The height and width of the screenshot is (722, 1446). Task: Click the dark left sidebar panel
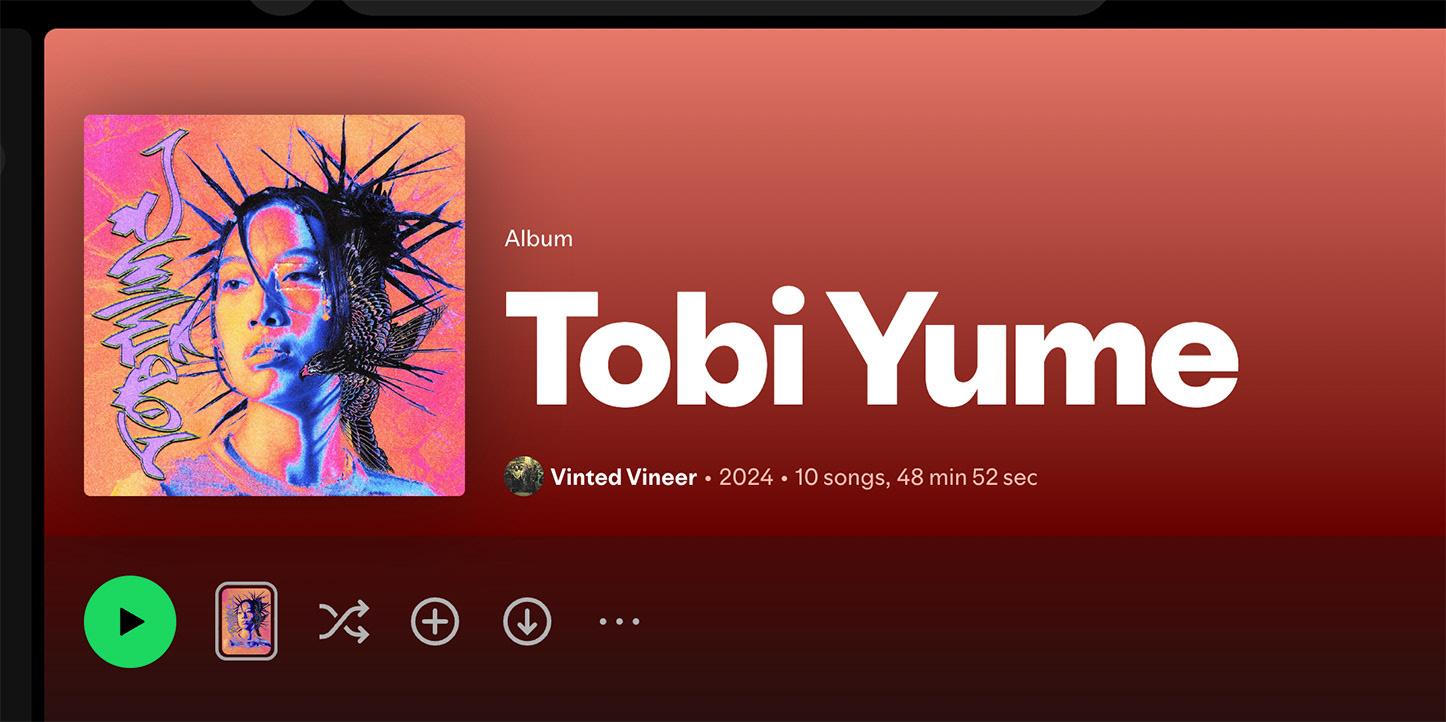pyautogui.click(x=16, y=375)
